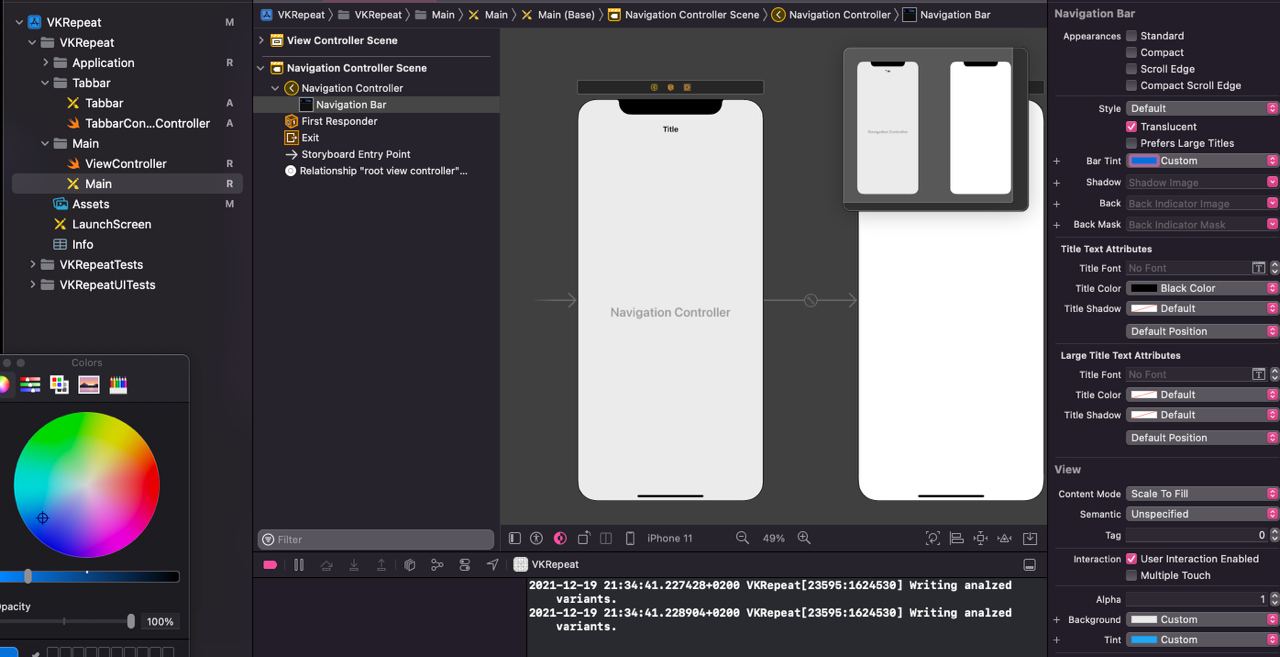Image resolution: width=1280 pixels, height=657 pixels.
Task: Hide the console pane using bottom-right icon
Action: (1029, 565)
